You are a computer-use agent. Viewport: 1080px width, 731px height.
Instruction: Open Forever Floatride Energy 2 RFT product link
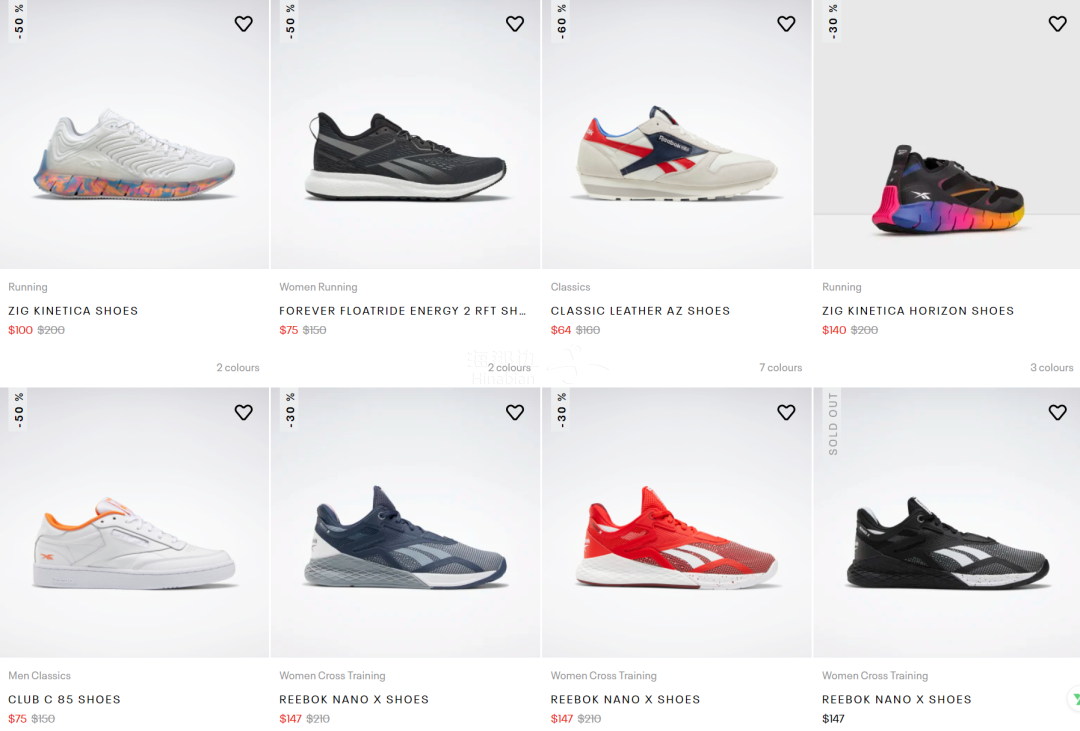[x=402, y=311]
